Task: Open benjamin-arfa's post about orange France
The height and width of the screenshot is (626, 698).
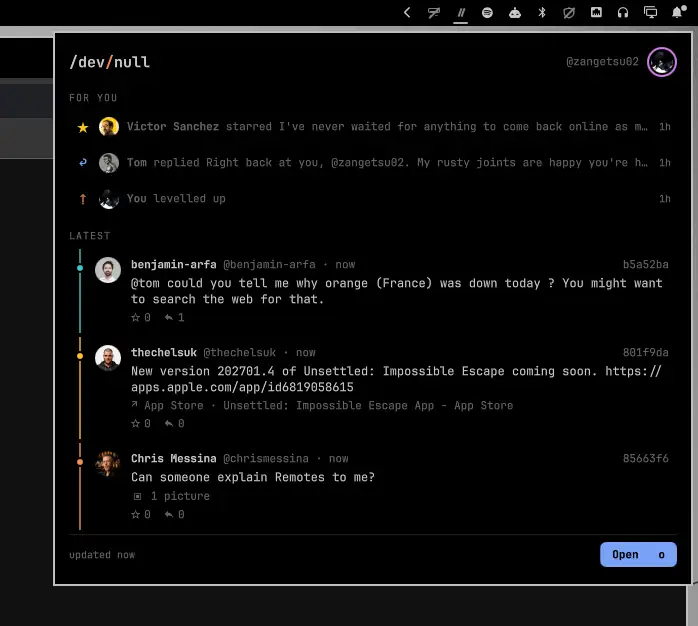Action: click(397, 291)
